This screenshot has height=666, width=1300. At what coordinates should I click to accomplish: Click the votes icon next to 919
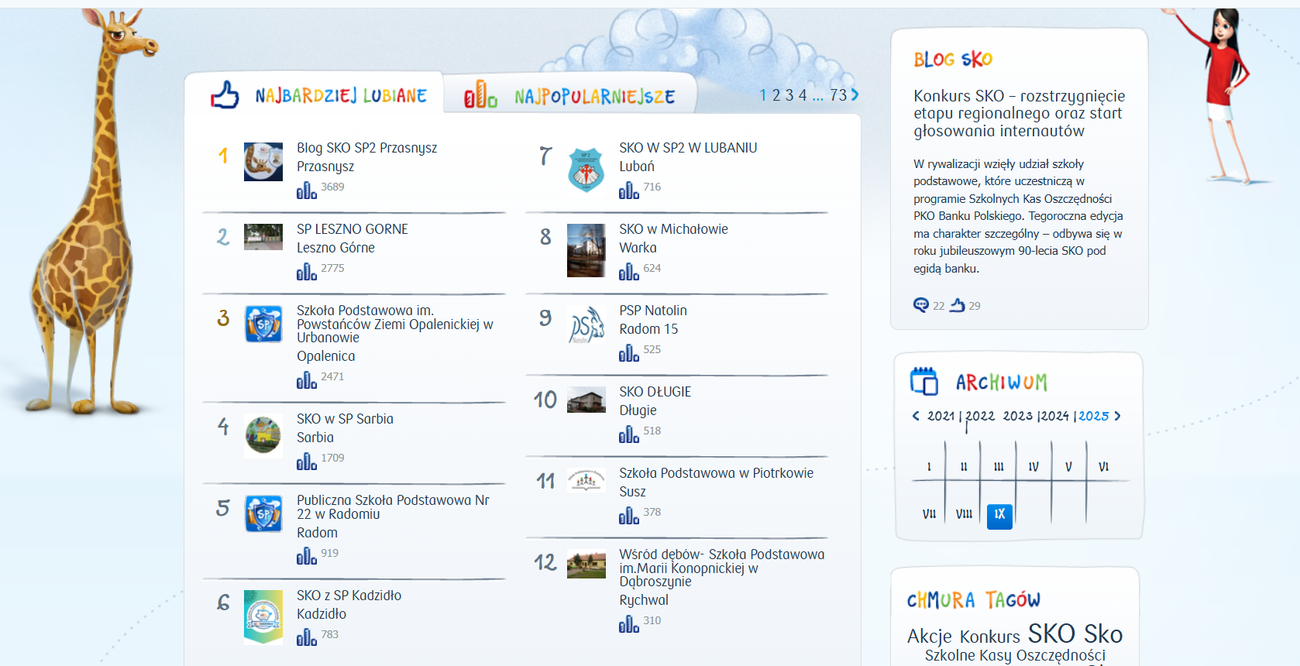[307, 556]
